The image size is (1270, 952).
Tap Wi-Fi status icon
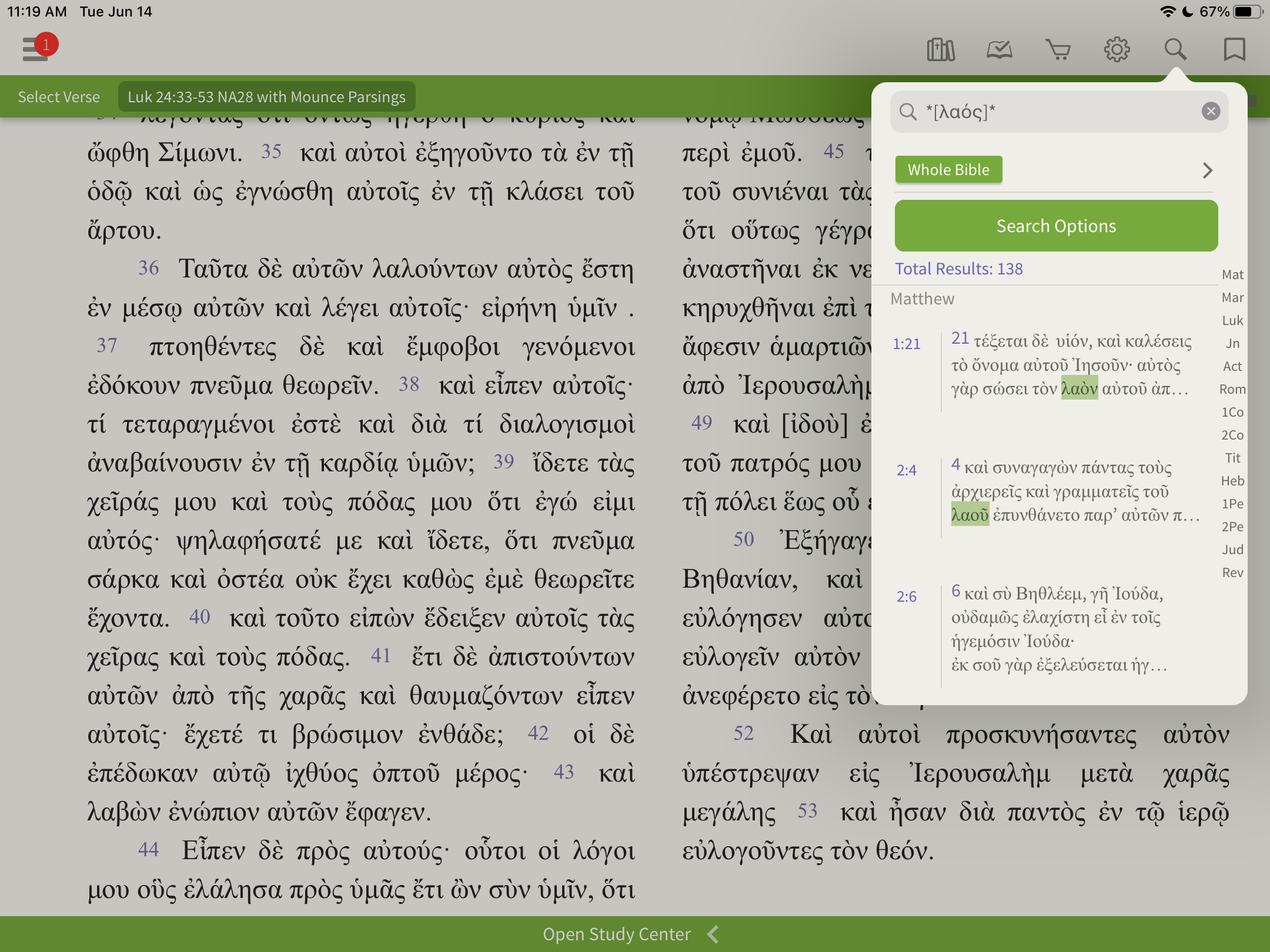coord(1167,12)
